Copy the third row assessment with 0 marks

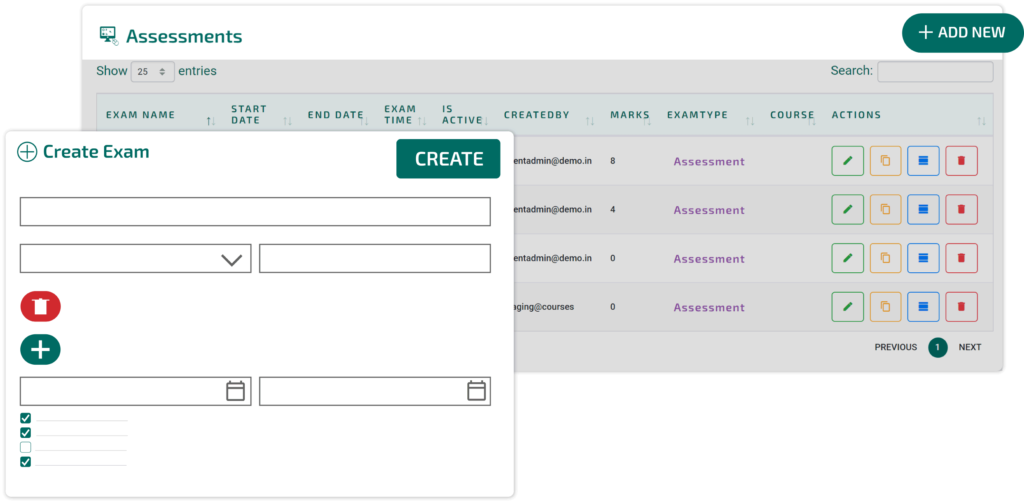pos(886,258)
